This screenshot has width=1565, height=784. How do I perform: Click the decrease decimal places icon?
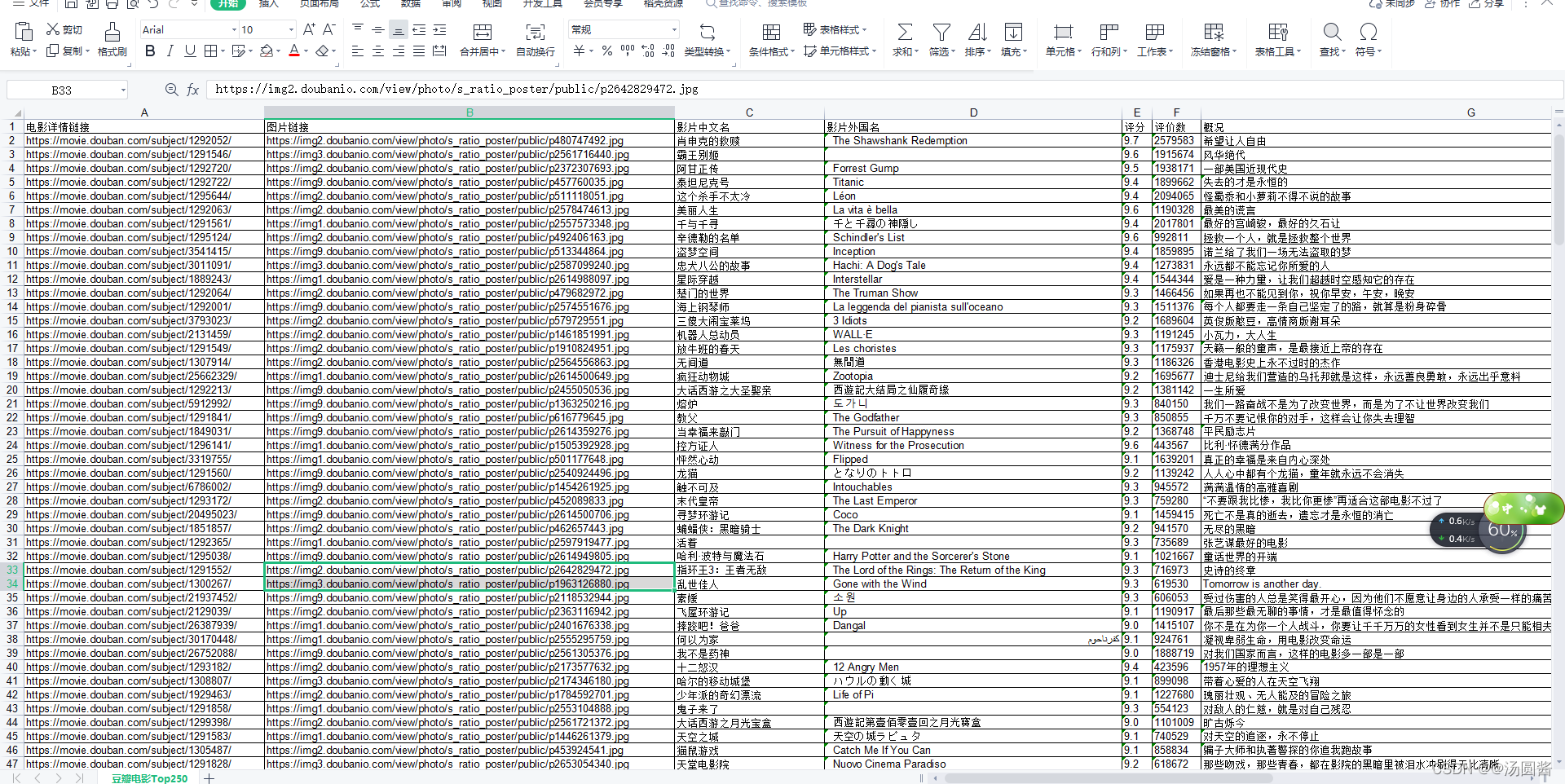[668, 51]
